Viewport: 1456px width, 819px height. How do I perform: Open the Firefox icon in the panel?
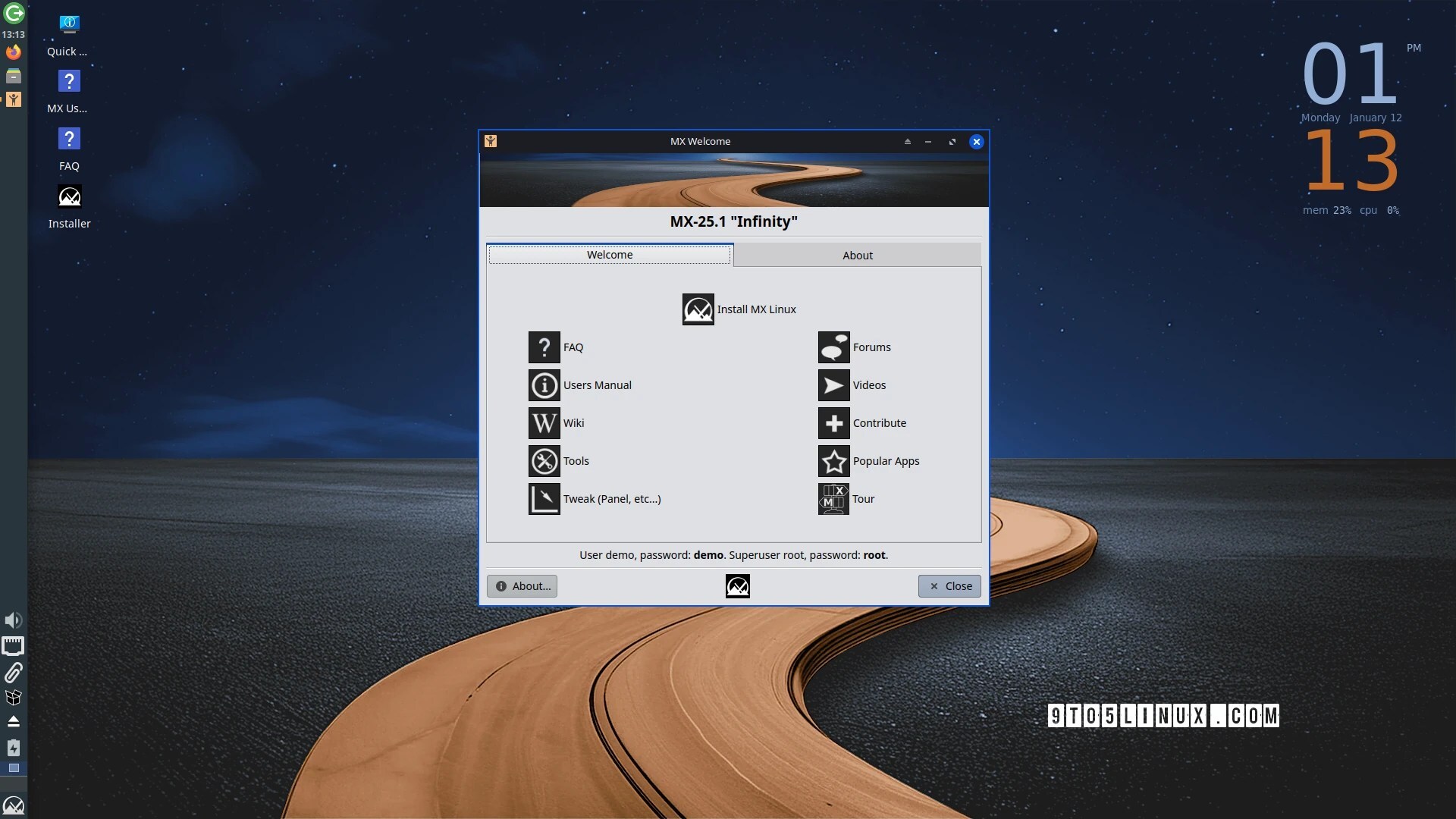click(14, 52)
